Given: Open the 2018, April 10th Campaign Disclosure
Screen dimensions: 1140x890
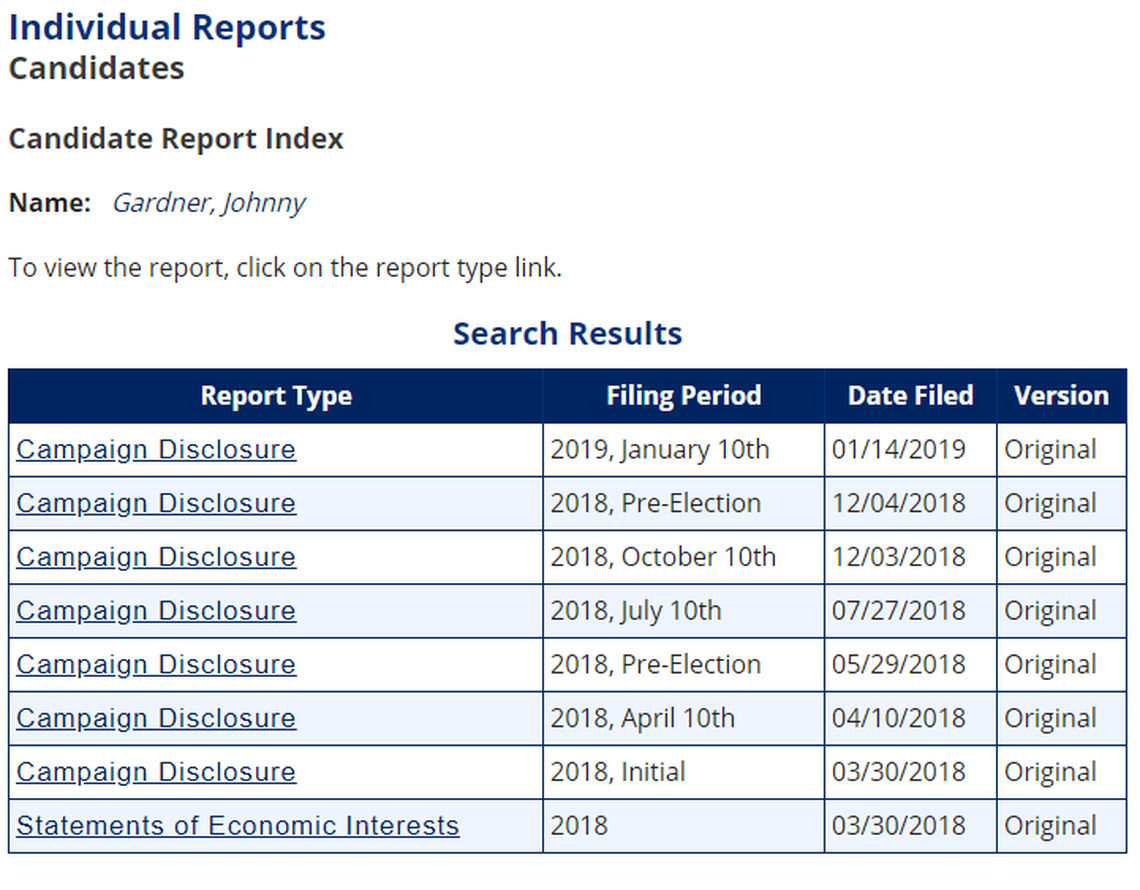Looking at the screenshot, I should pyautogui.click(x=155, y=718).
